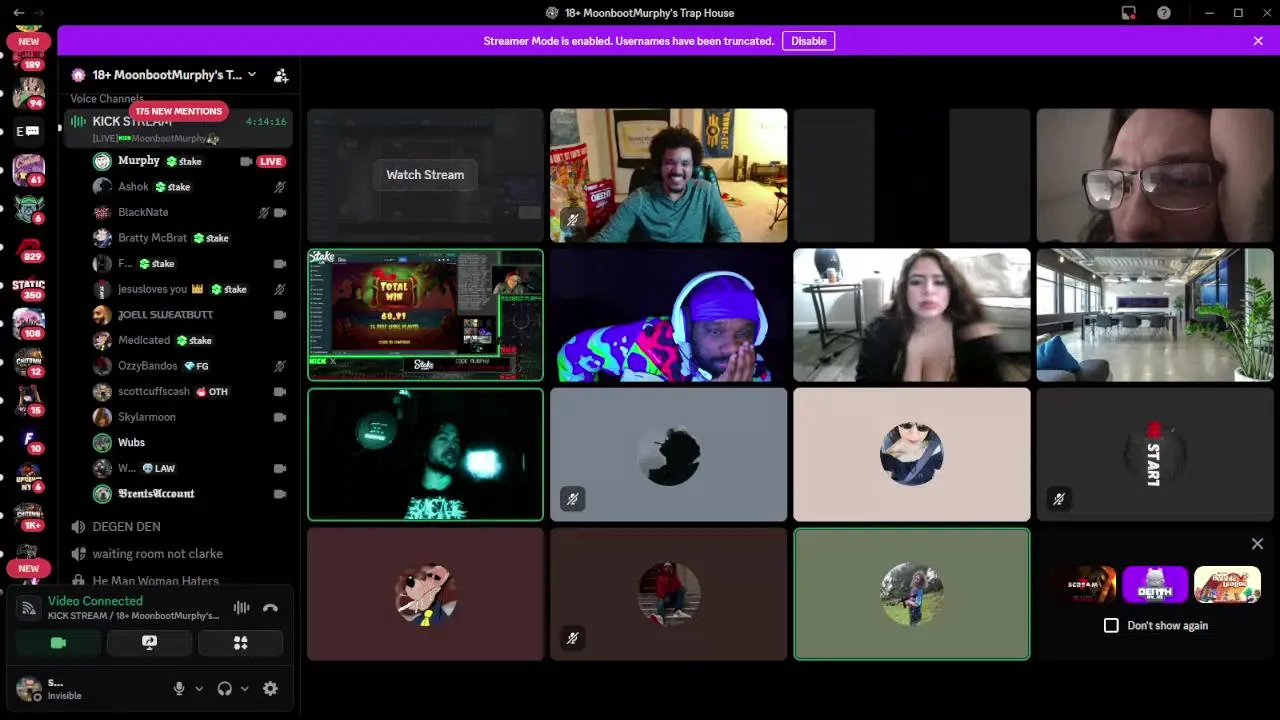Click the share screen button
This screenshot has width=1280, height=720.
(x=149, y=643)
